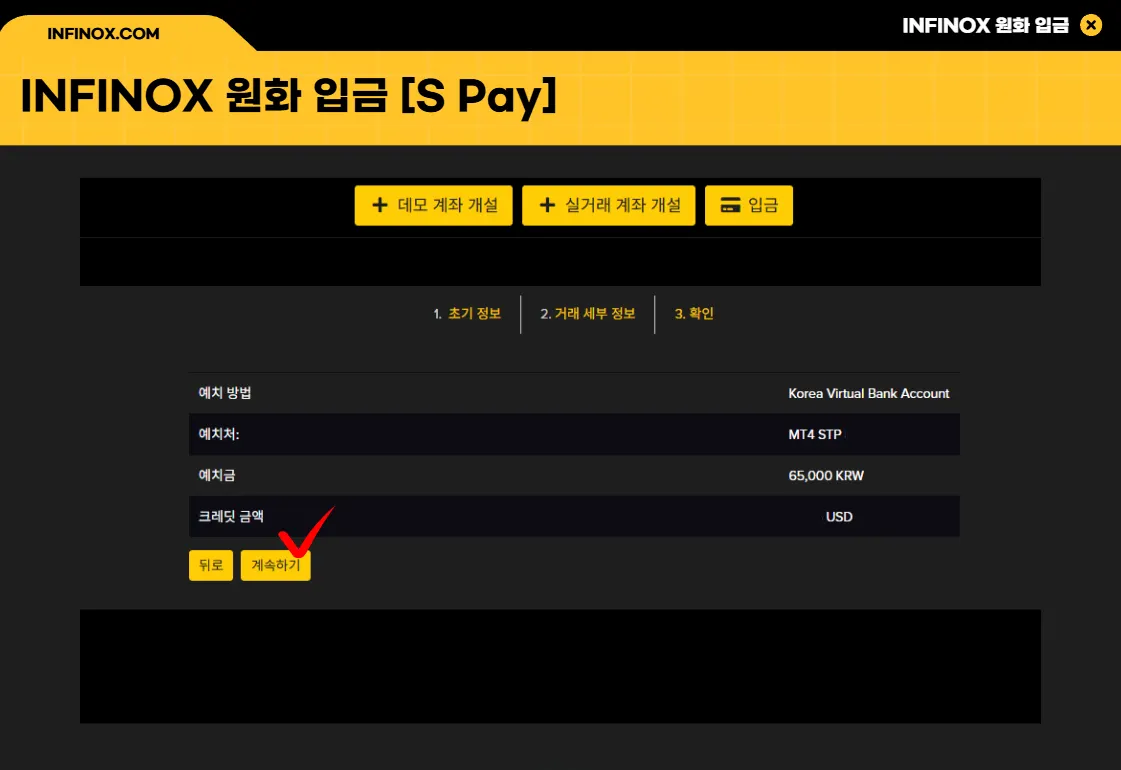Click the 예치 방법 row label
The height and width of the screenshot is (770, 1121).
[224, 393]
